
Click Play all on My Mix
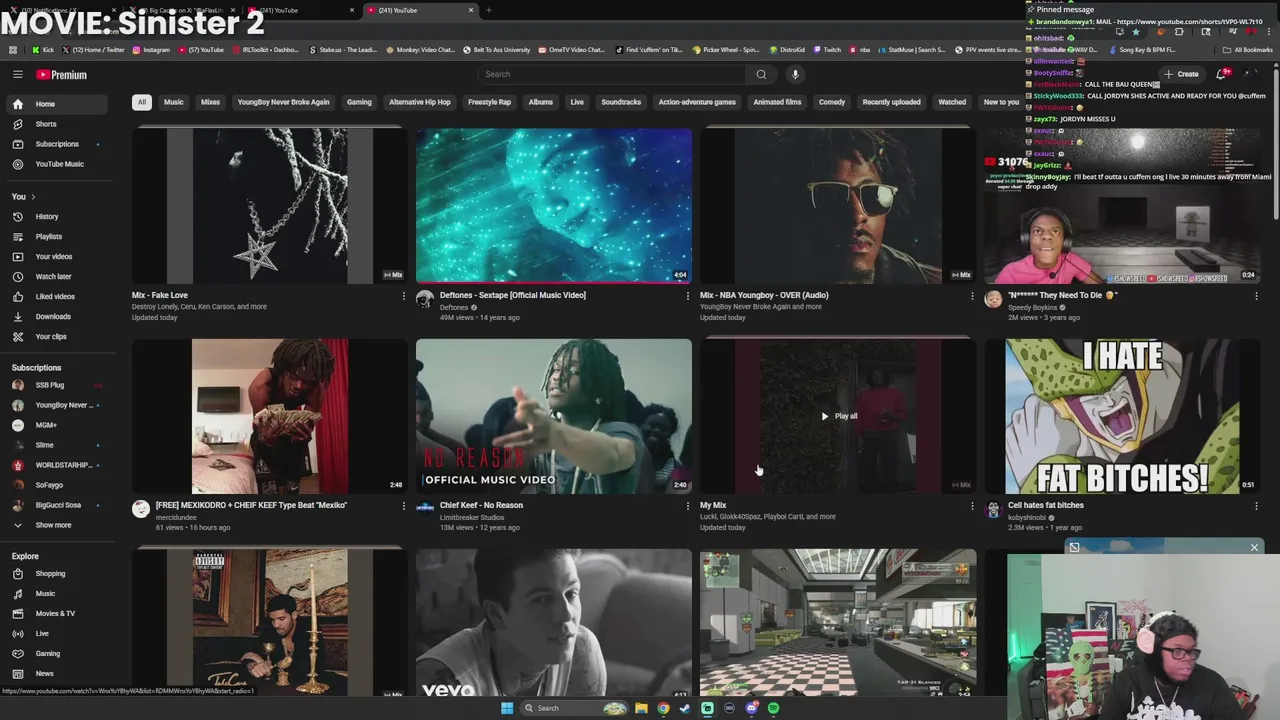pyautogui.click(x=839, y=416)
